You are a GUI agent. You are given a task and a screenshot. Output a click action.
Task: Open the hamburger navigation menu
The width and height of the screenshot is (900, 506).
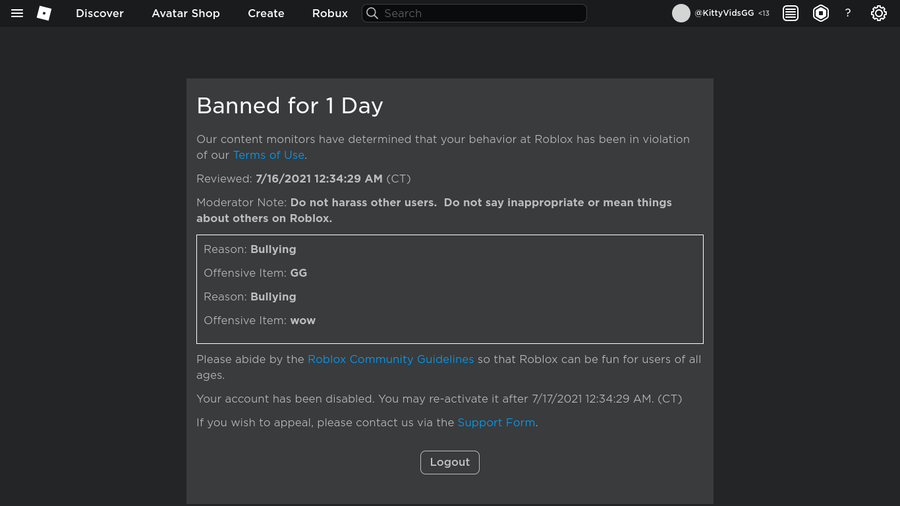[x=17, y=13]
